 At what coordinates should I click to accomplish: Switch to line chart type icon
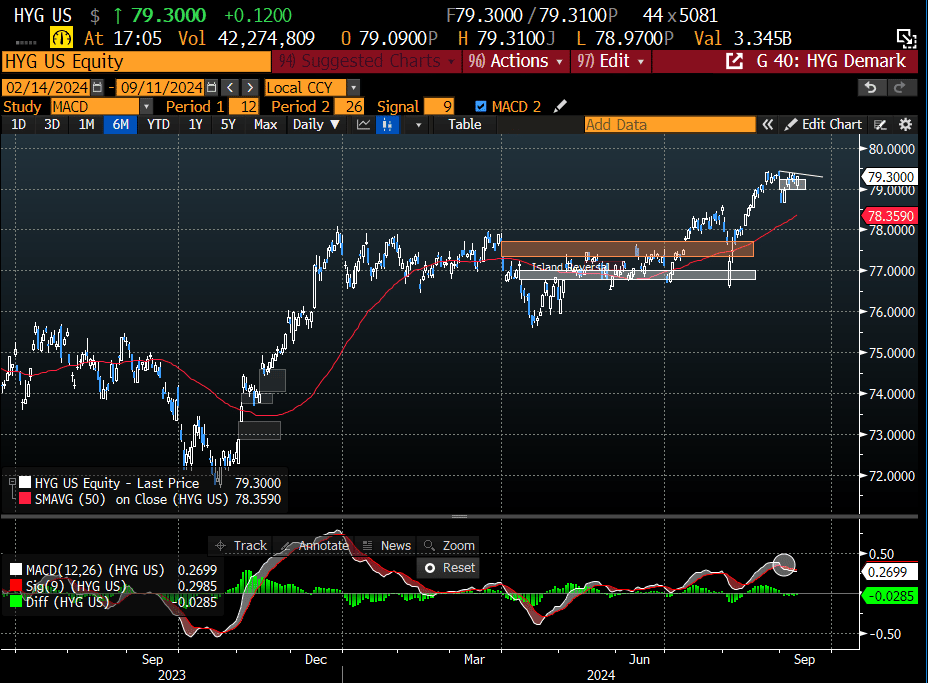point(363,125)
